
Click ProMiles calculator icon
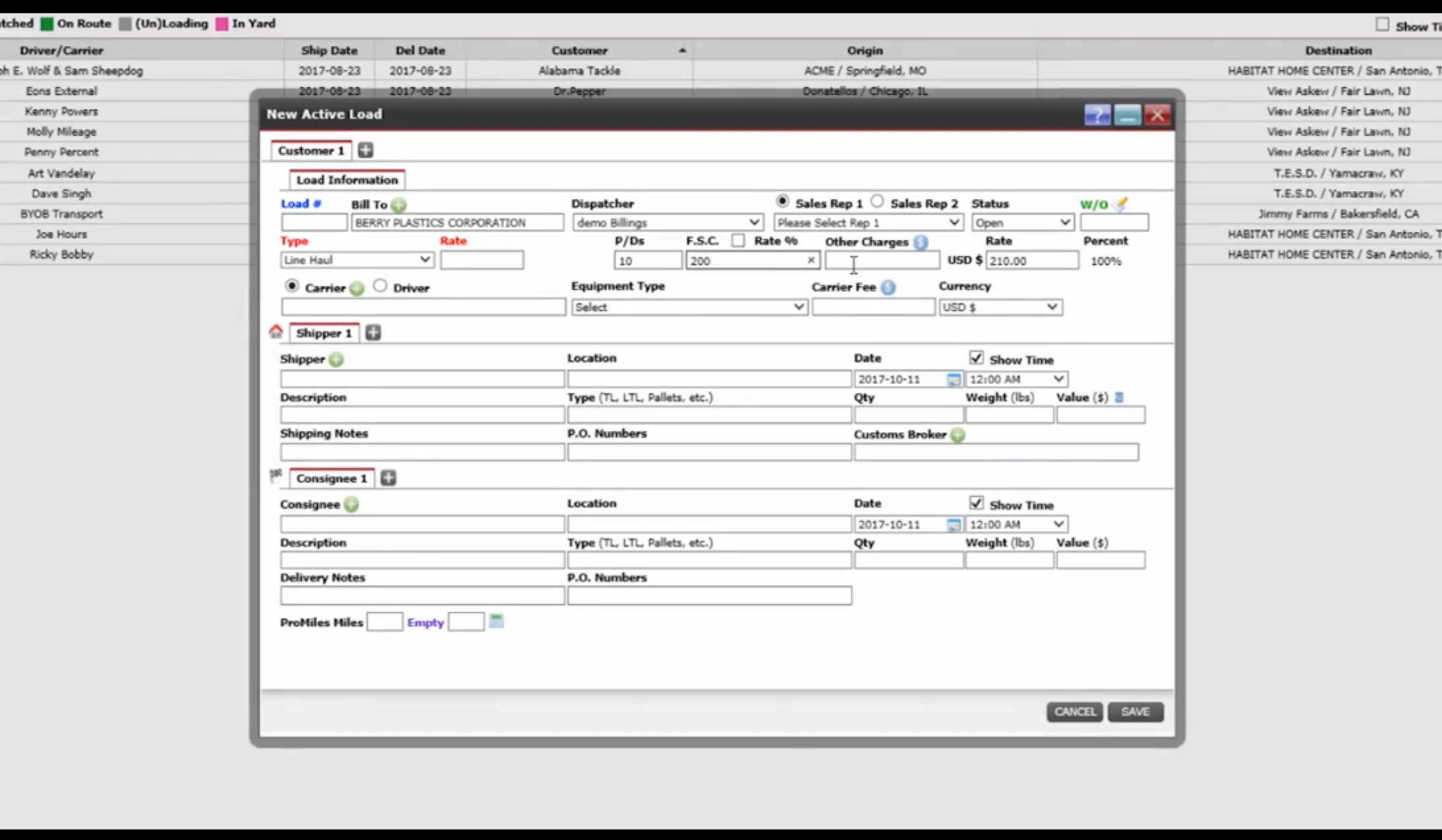coord(496,621)
